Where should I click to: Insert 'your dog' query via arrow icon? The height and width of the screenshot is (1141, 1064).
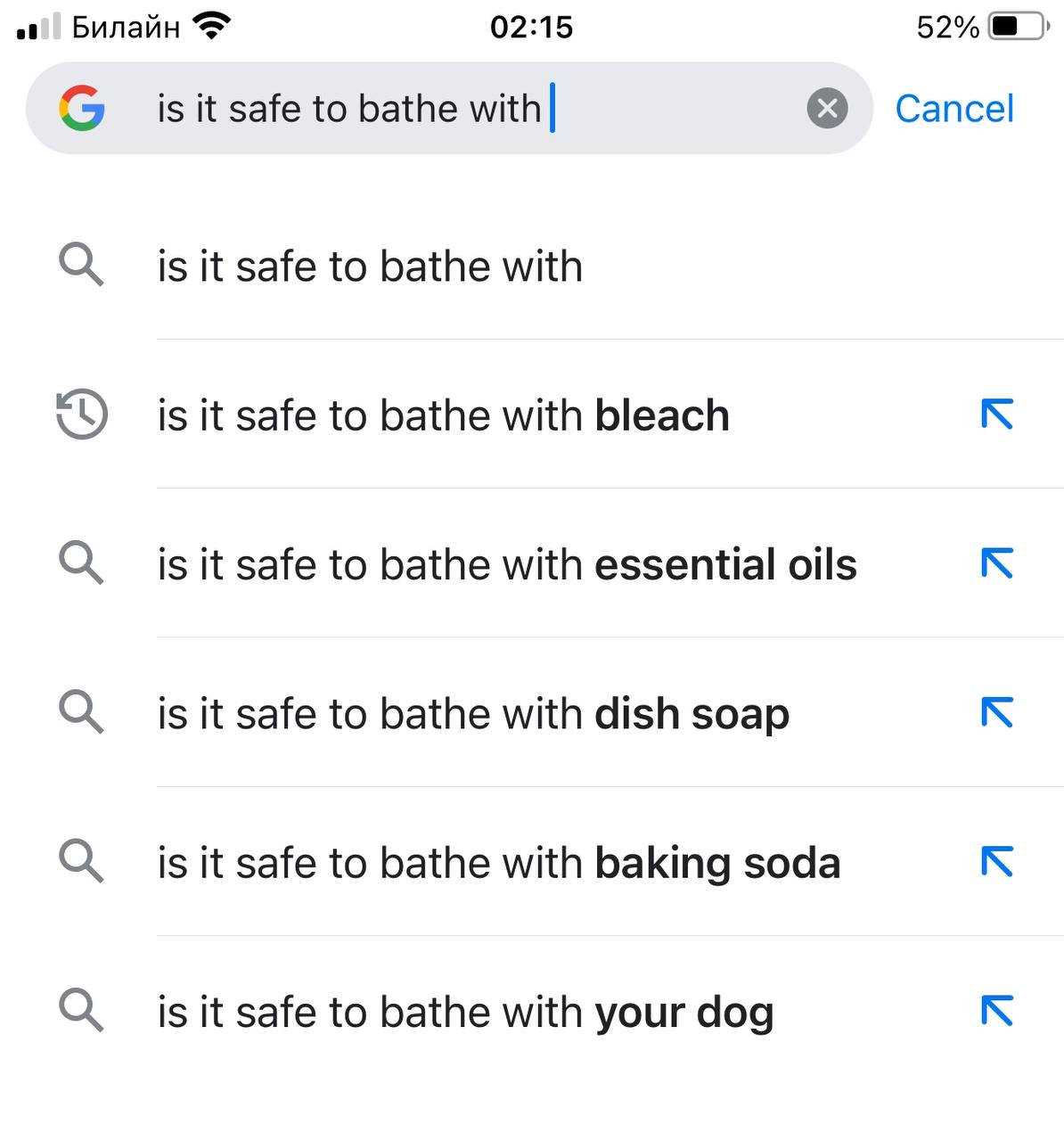[997, 1010]
